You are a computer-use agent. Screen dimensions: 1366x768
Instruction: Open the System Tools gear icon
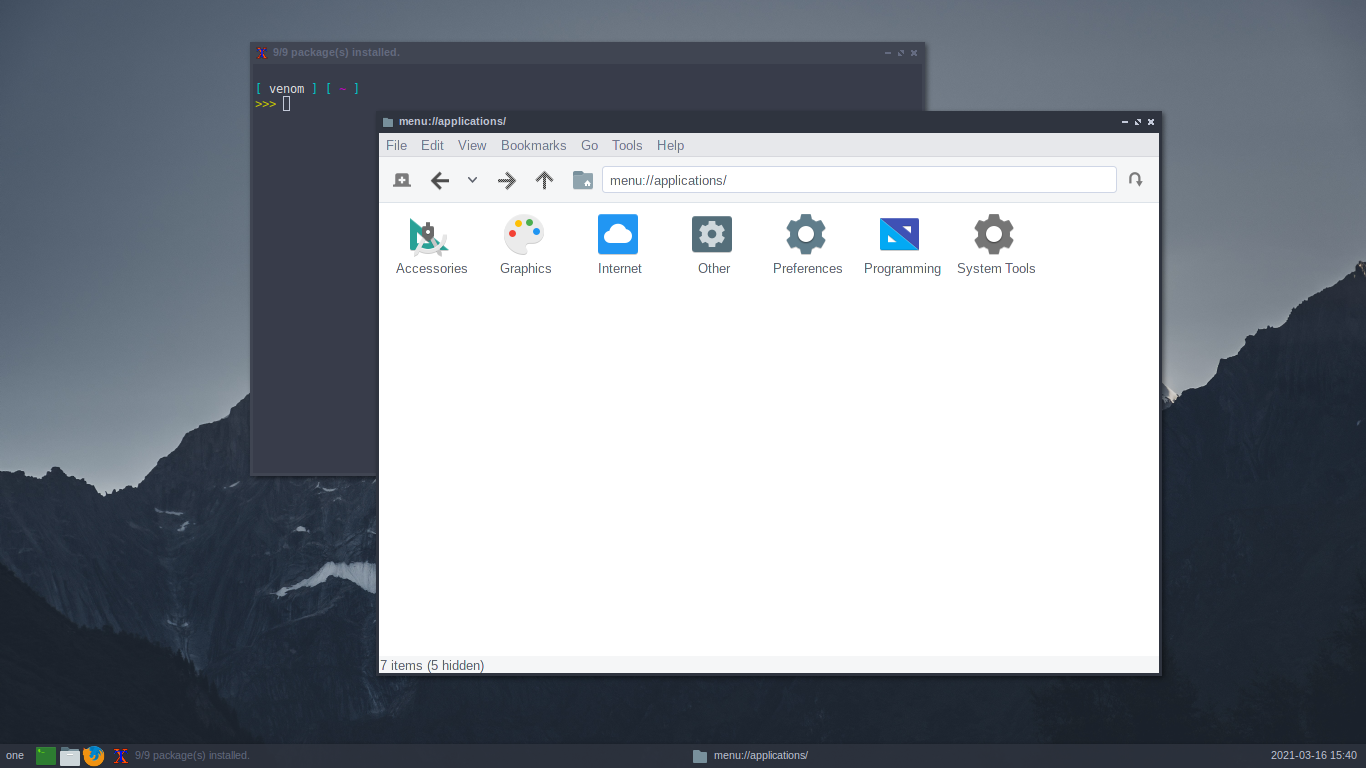[x=994, y=235]
